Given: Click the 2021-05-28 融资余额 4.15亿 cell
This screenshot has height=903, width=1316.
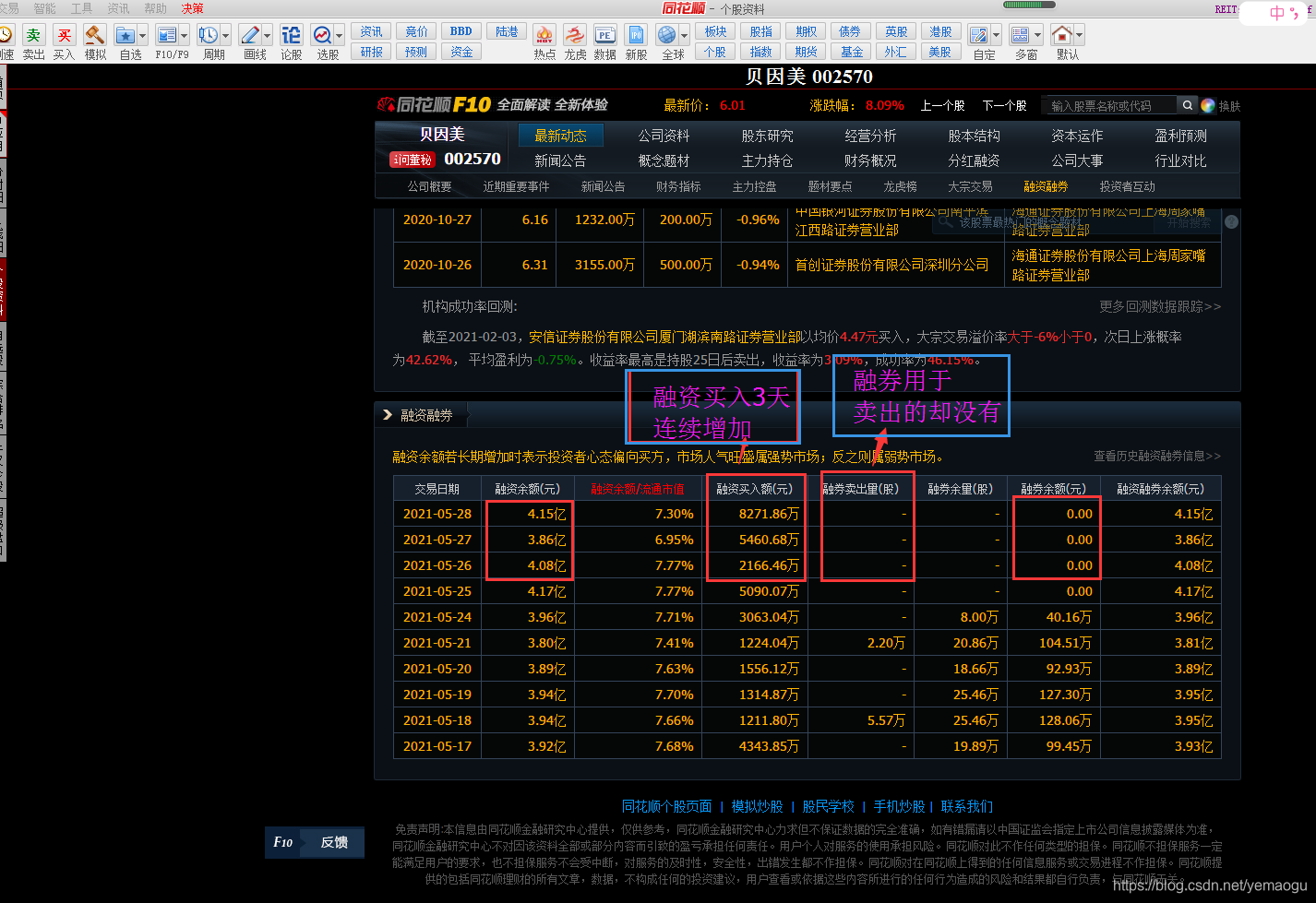Looking at the screenshot, I should tap(530, 514).
